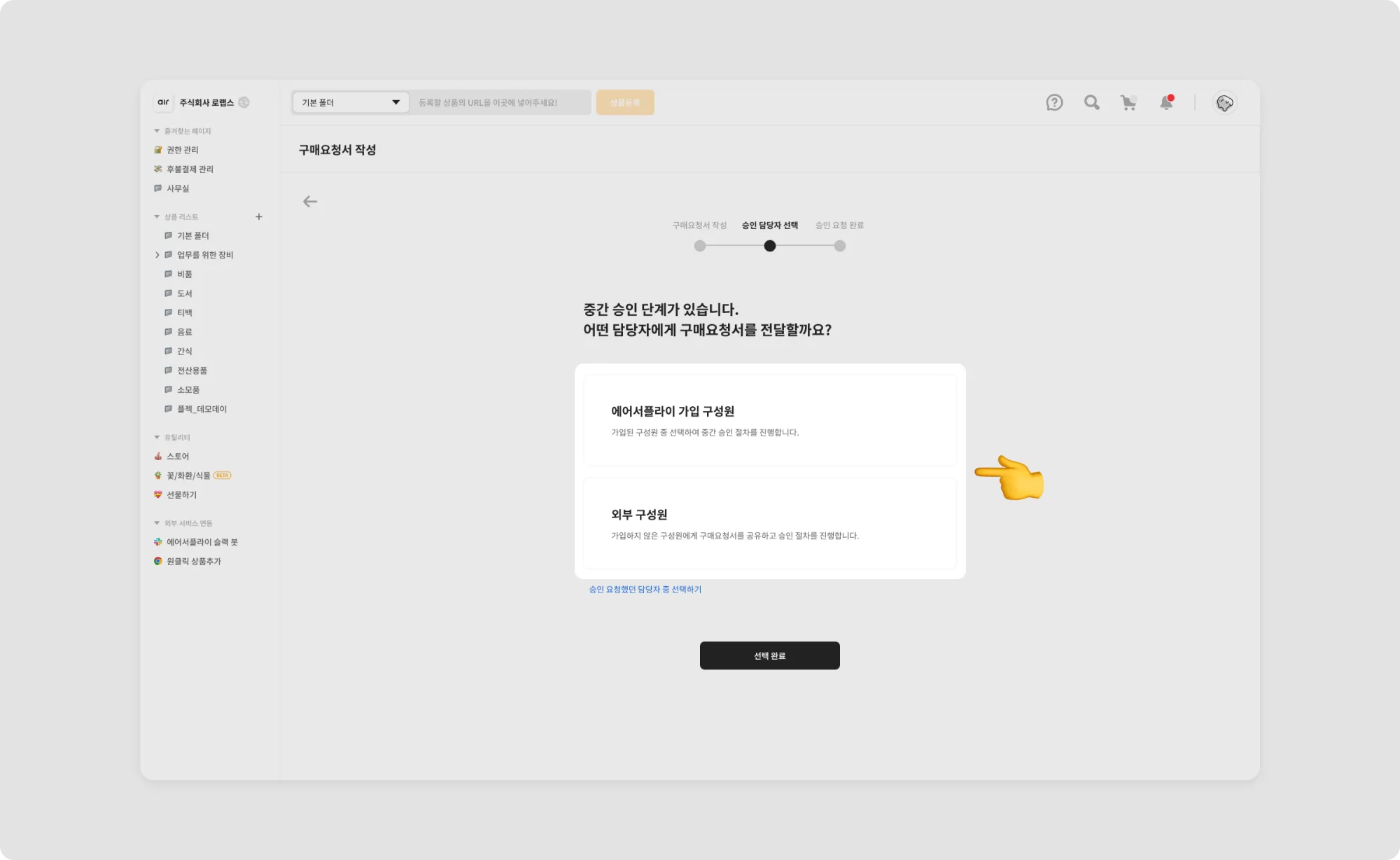Click the 선택 완료 button

point(769,656)
